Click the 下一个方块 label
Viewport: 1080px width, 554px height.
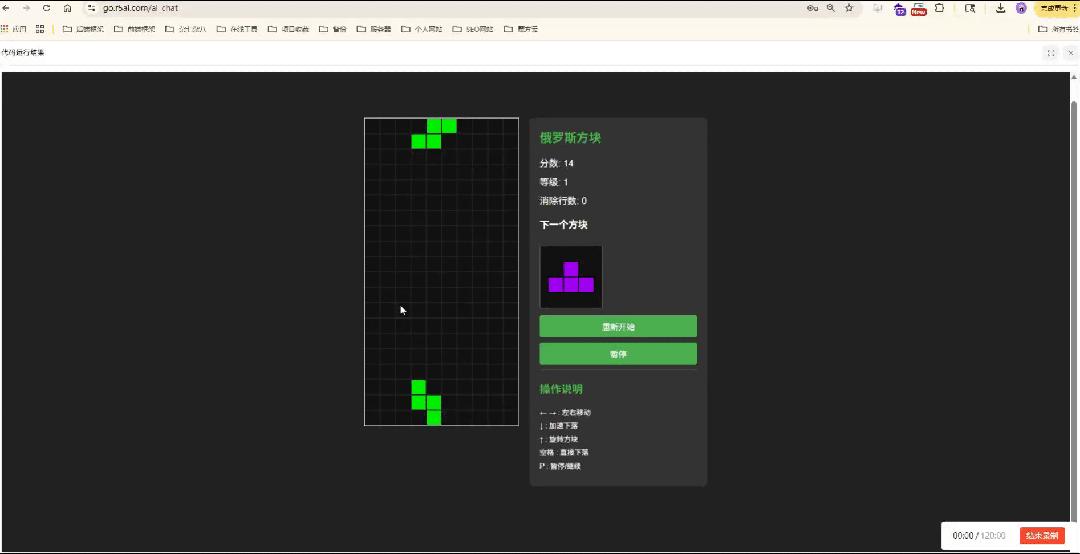pos(563,225)
